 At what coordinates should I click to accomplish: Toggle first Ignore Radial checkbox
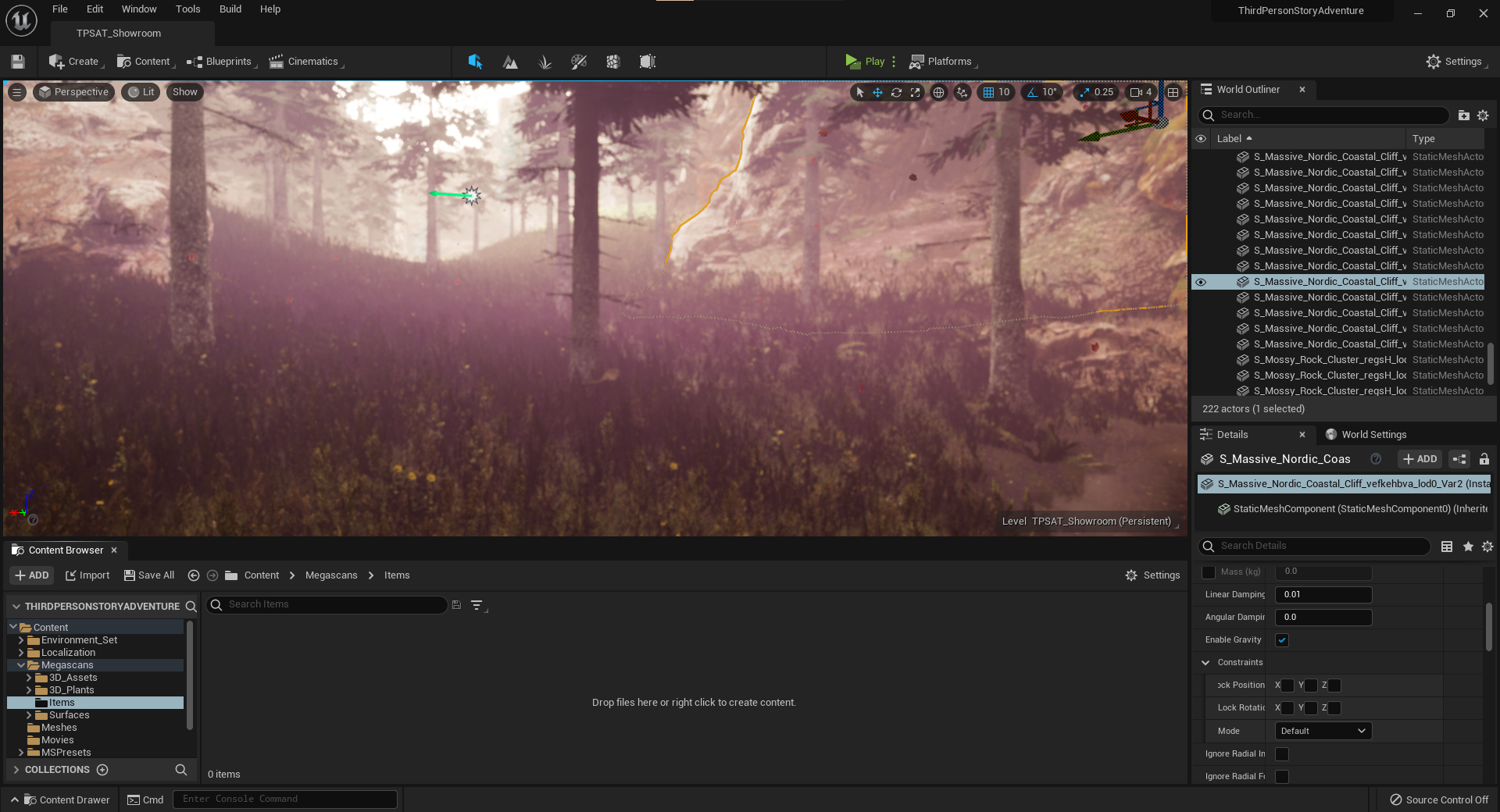point(1282,754)
